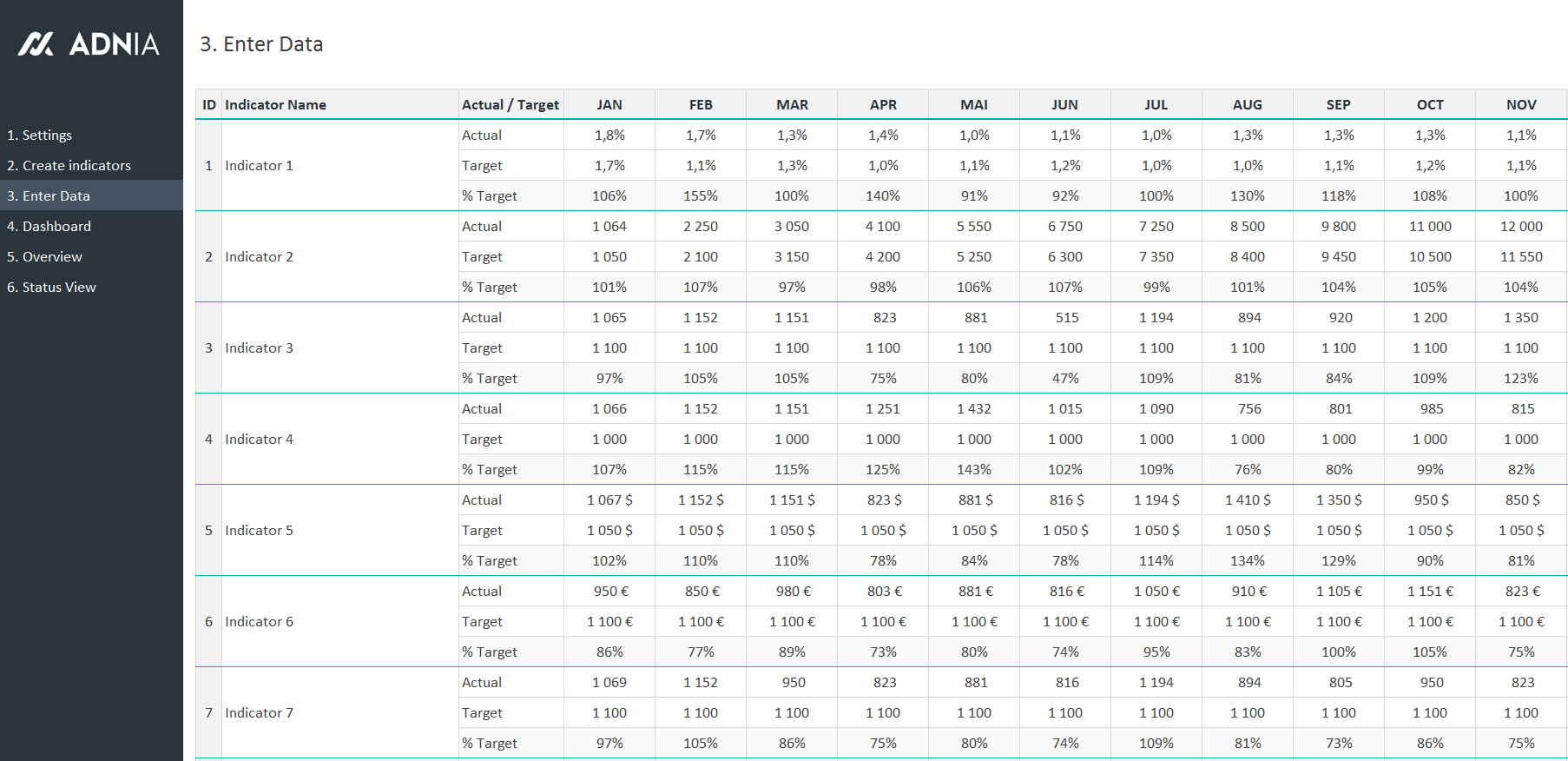The width and height of the screenshot is (1568, 761).
Task: Click the JAN month column header
Action: 609,105
